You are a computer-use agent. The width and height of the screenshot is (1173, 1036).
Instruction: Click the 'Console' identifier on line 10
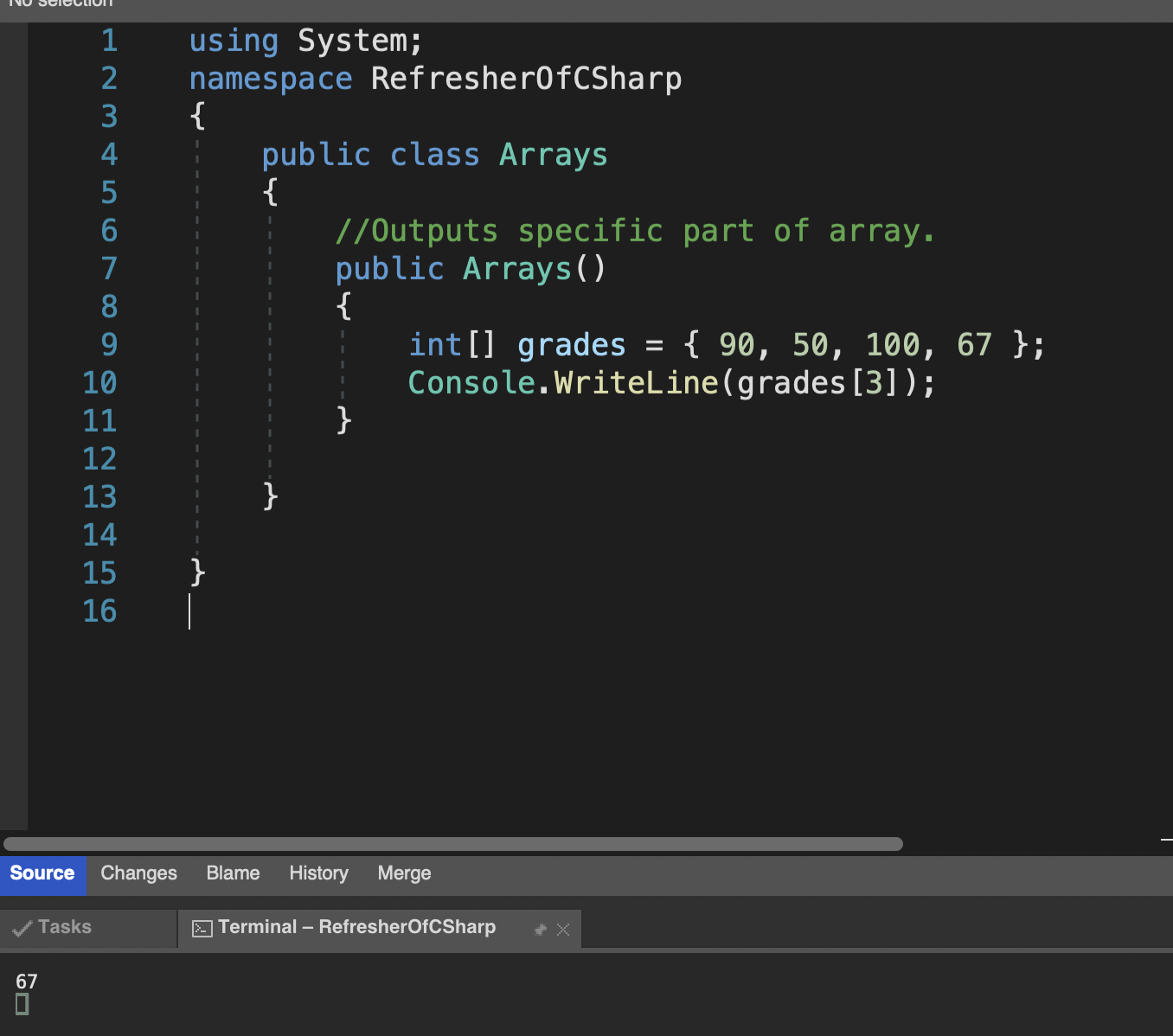click(471, 383)
